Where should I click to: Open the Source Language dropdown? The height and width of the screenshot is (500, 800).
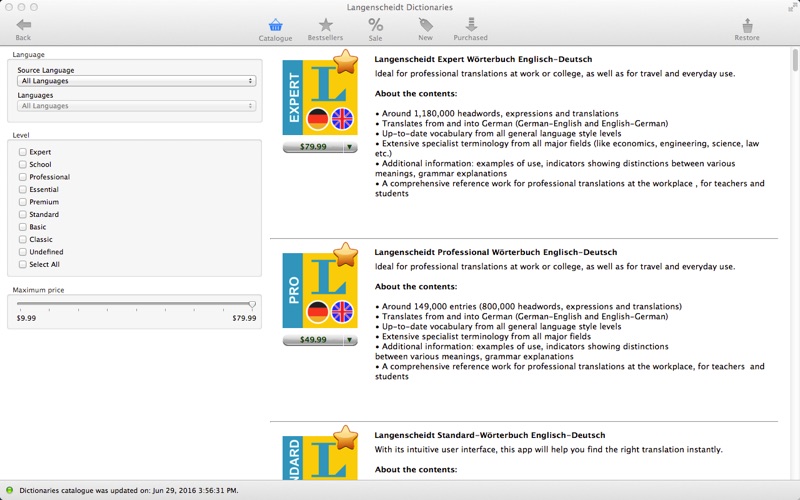tap(137, 81)
